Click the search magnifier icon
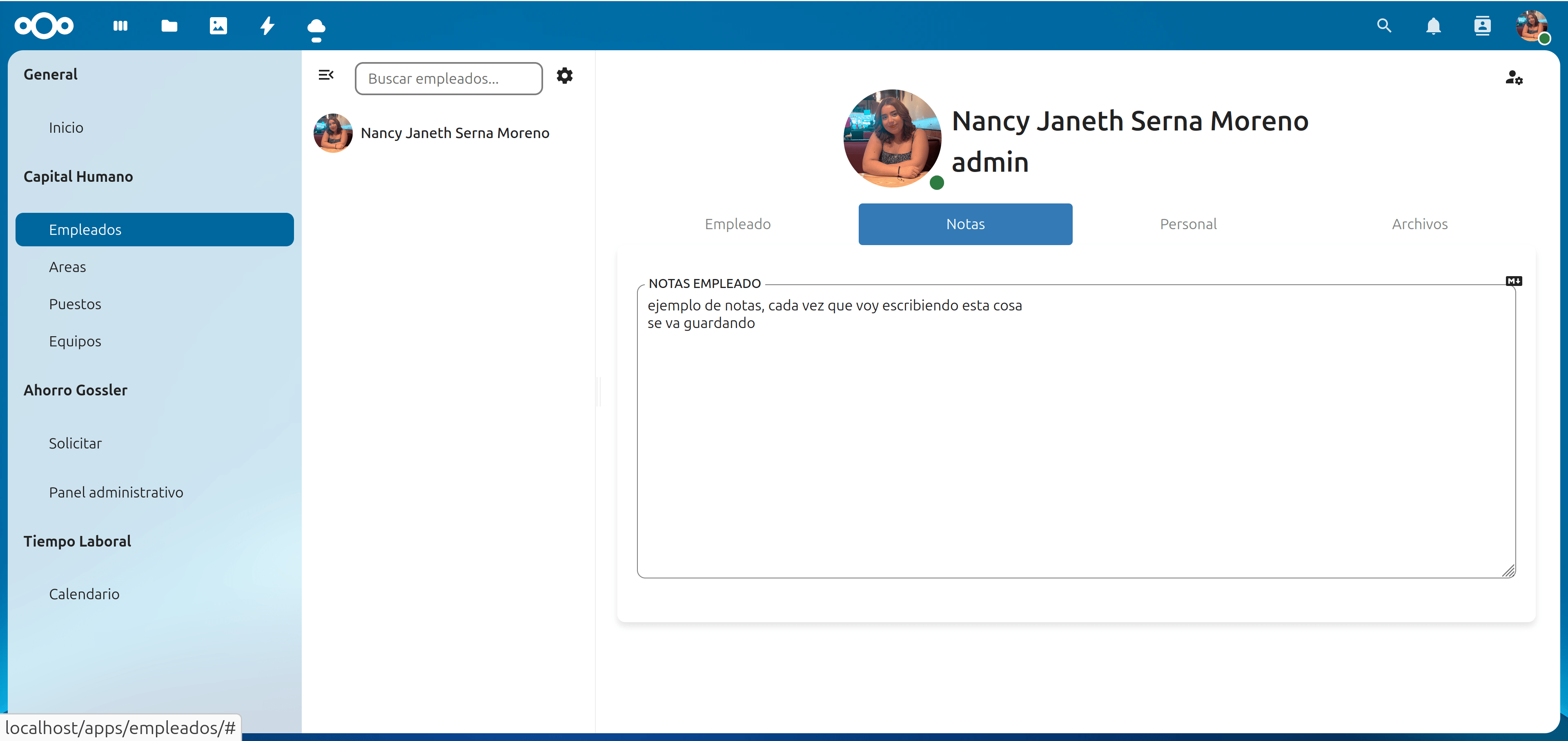This screenshot has height=741, width=1568. [1383, 26]
